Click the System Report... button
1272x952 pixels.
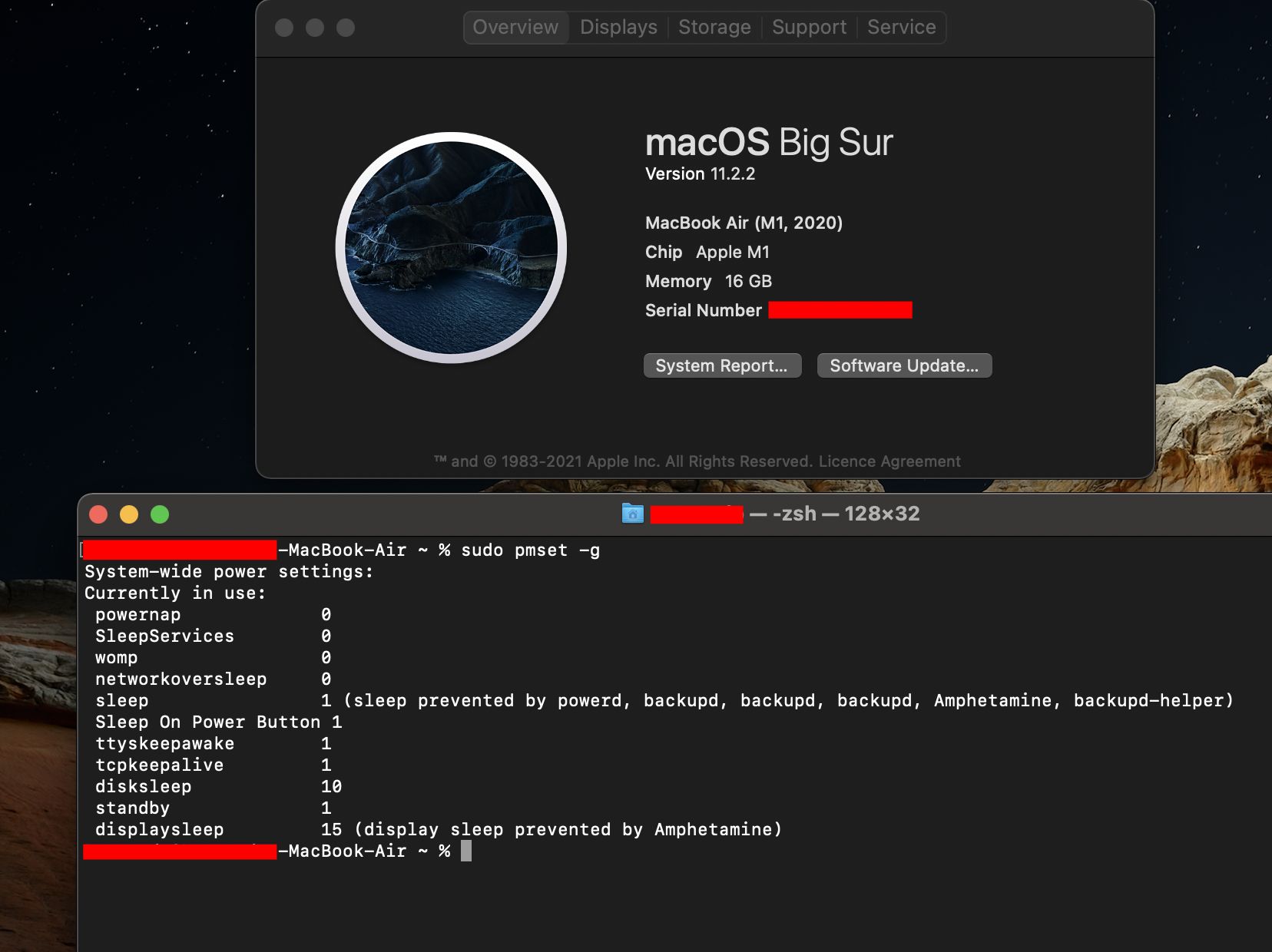coord(722,365)
